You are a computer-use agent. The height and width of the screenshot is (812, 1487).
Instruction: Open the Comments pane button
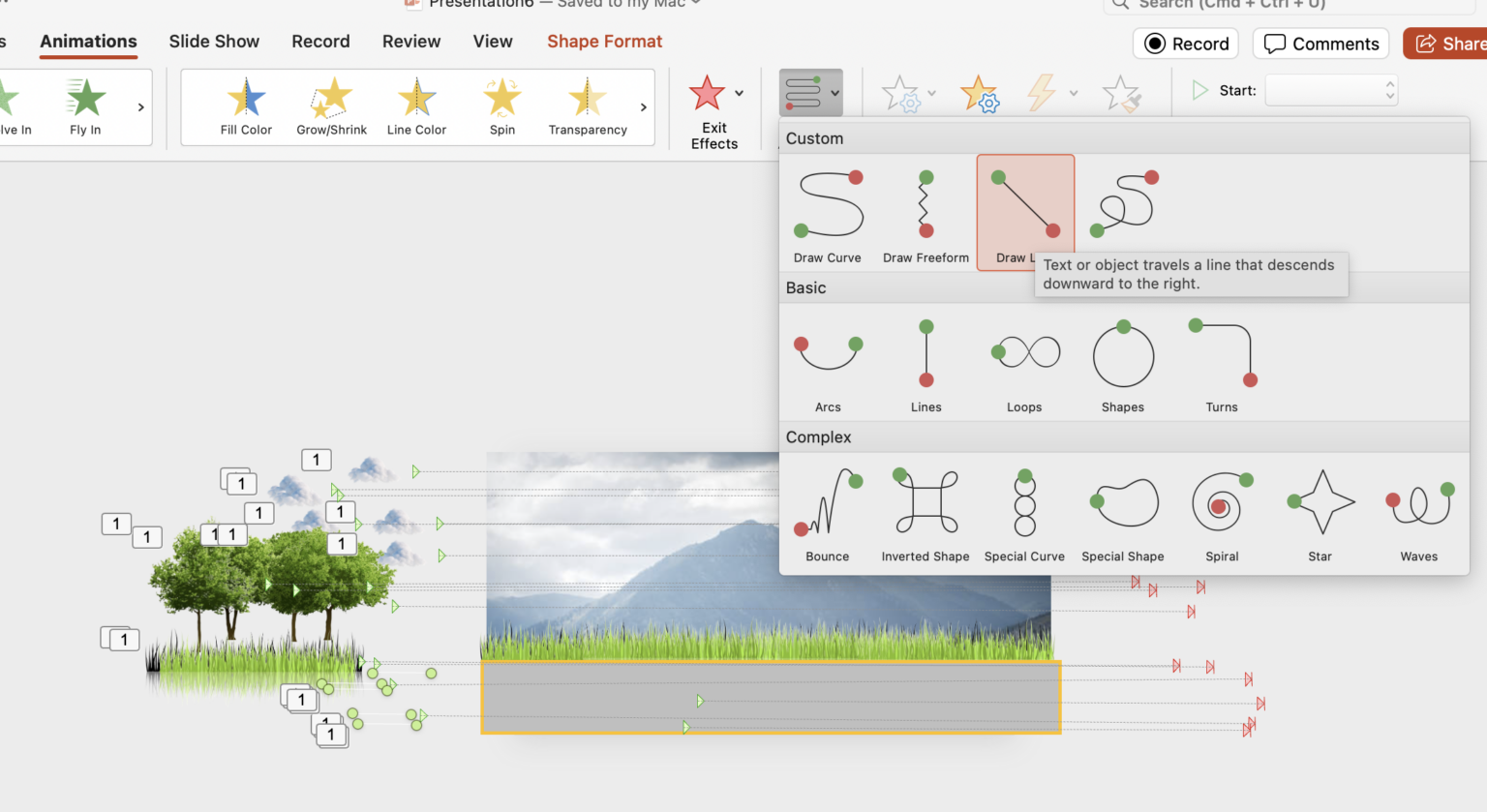tap(1321, 44)
